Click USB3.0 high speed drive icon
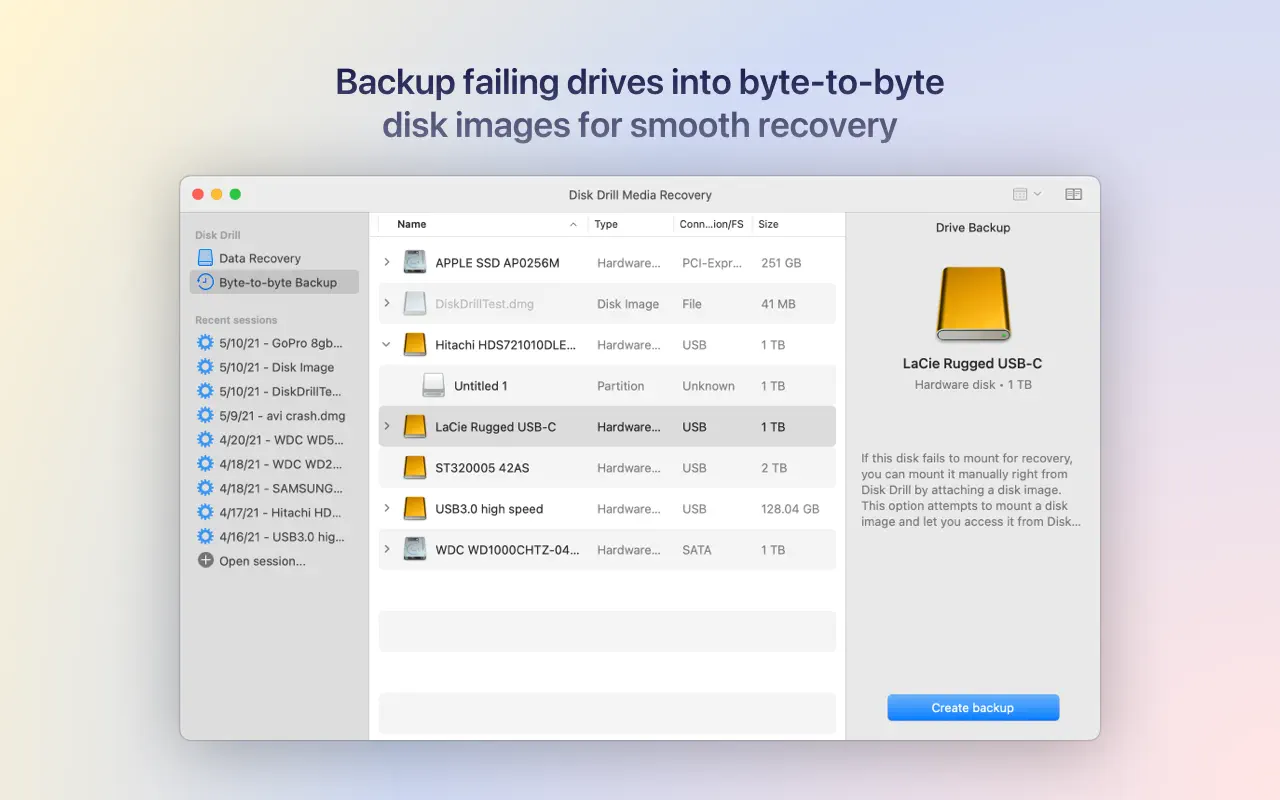 (415, 509)
